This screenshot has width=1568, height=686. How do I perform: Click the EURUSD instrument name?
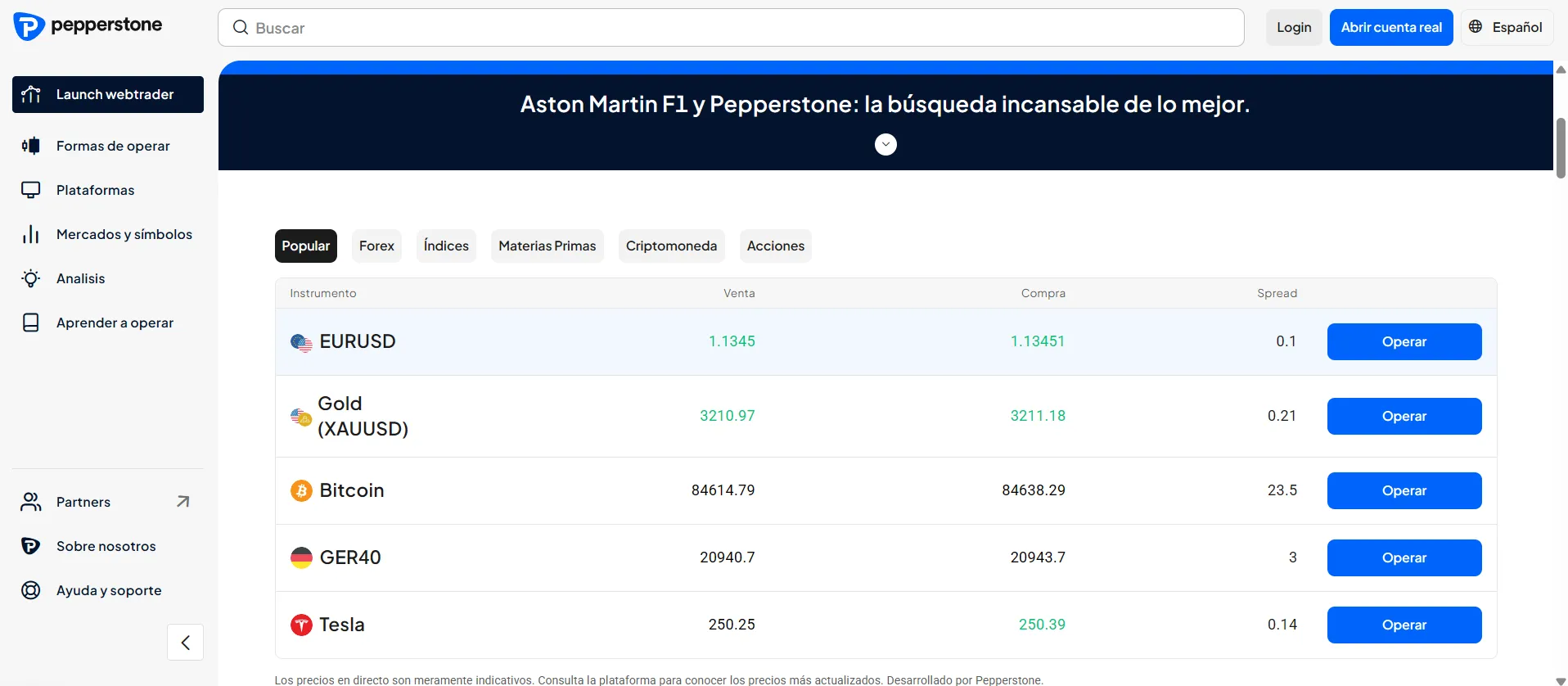tap(358, 341)
